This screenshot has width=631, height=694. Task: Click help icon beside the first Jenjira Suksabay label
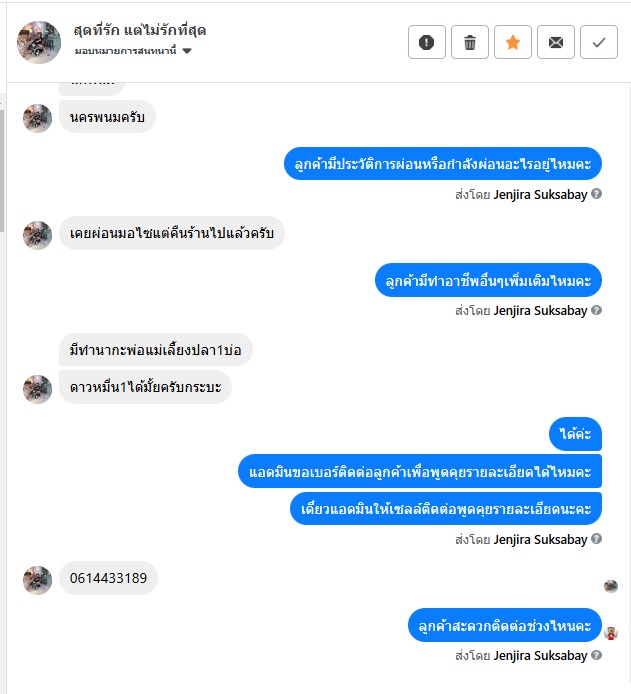pos(596,194)
